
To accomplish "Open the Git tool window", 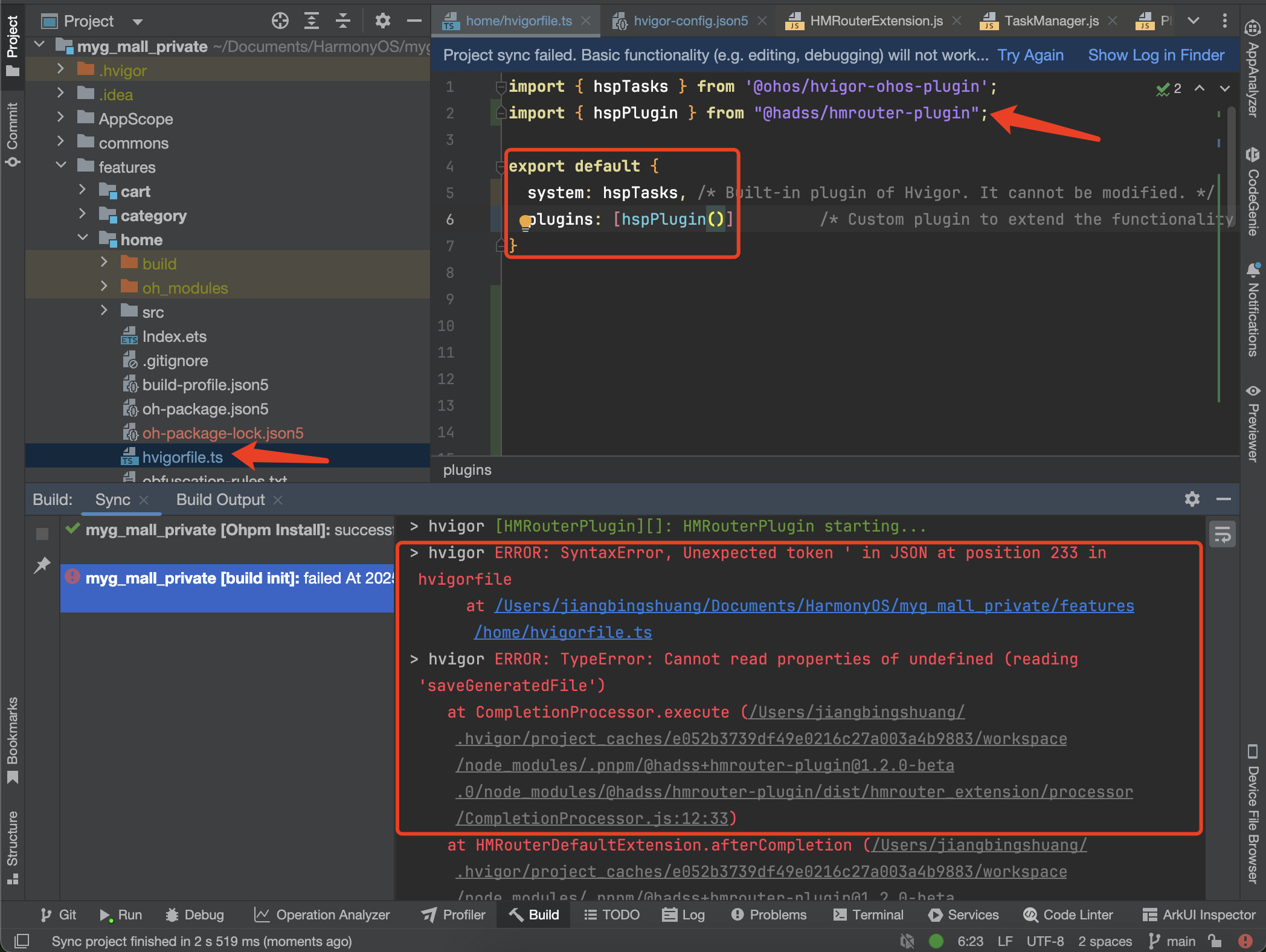I will [59, 915].
